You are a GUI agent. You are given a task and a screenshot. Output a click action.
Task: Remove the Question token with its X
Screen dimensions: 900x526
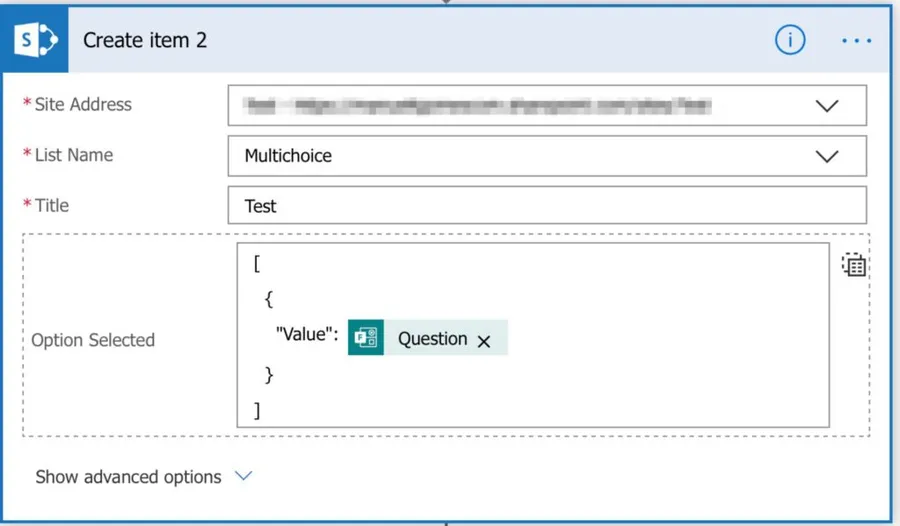[484, 341]
